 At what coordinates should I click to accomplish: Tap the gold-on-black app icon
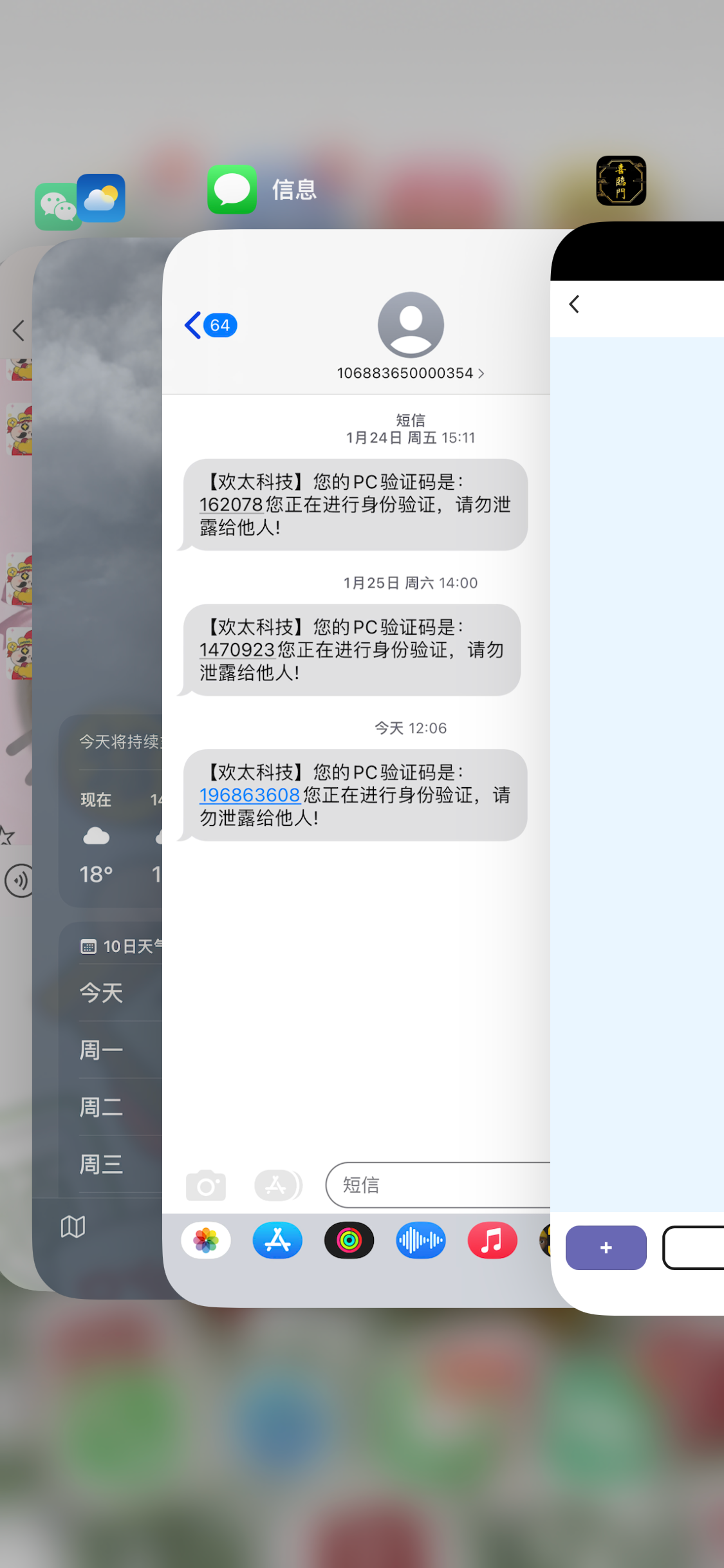[621, 181]
